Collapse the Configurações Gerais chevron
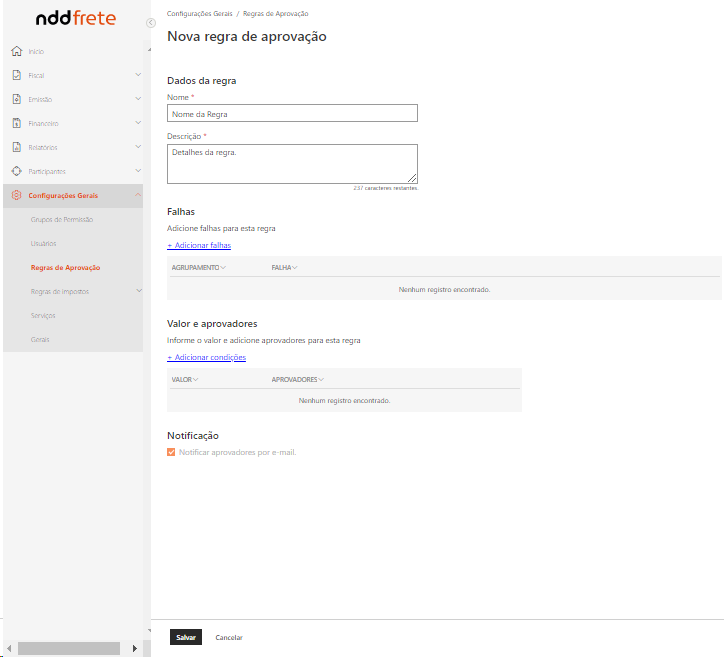The width and height of the screenshot is (724, 657). pos(138,195)
